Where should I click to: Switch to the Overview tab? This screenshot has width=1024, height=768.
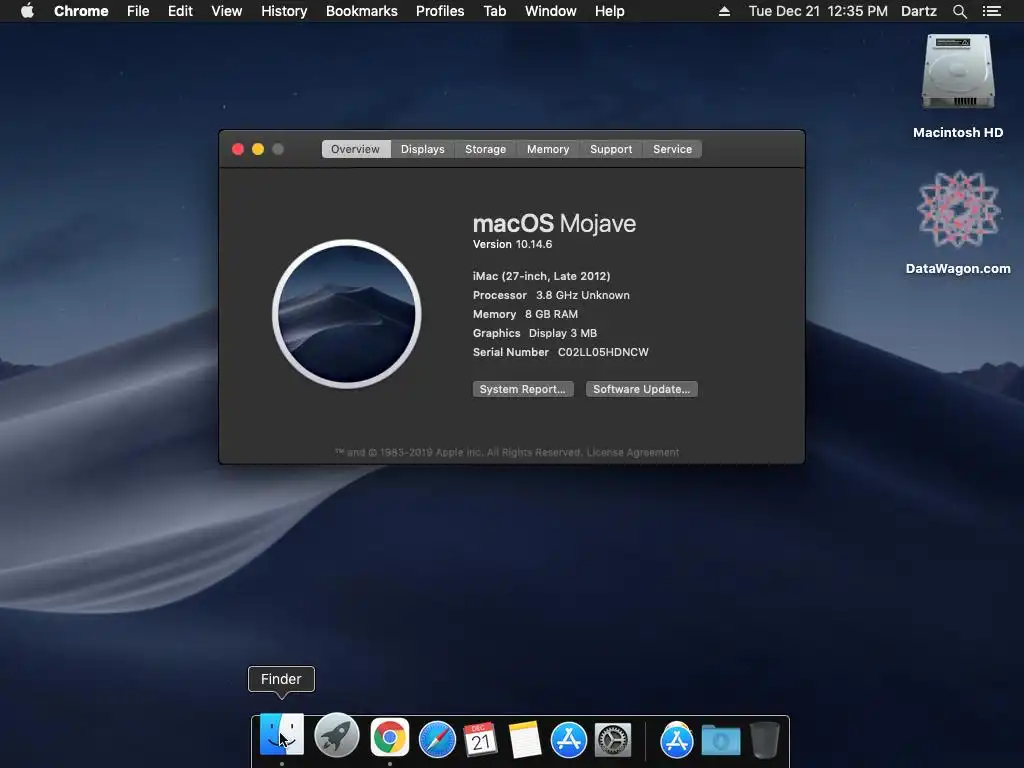(x=355, y=149)
